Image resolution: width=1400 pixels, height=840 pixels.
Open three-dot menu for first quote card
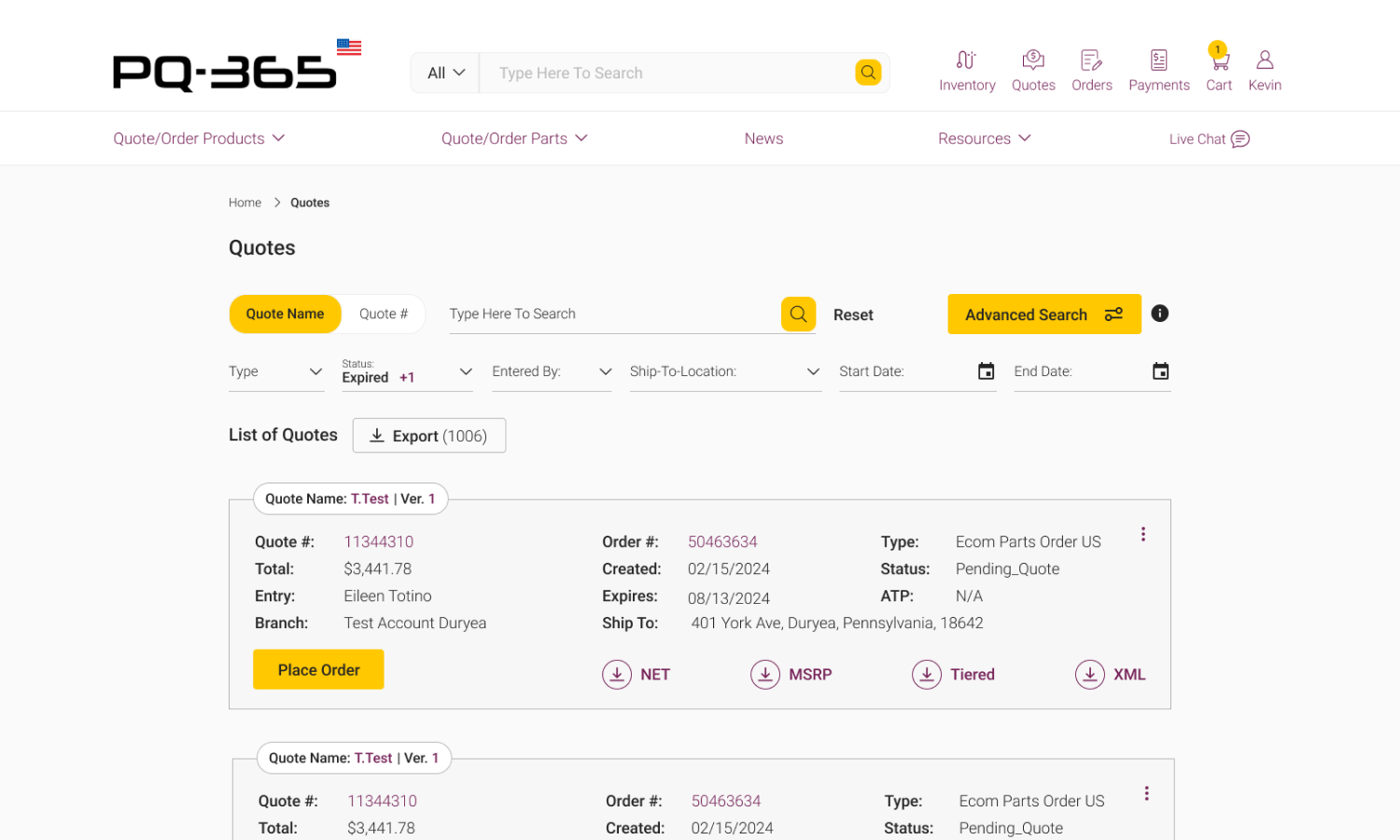(x=1143, y=534)
